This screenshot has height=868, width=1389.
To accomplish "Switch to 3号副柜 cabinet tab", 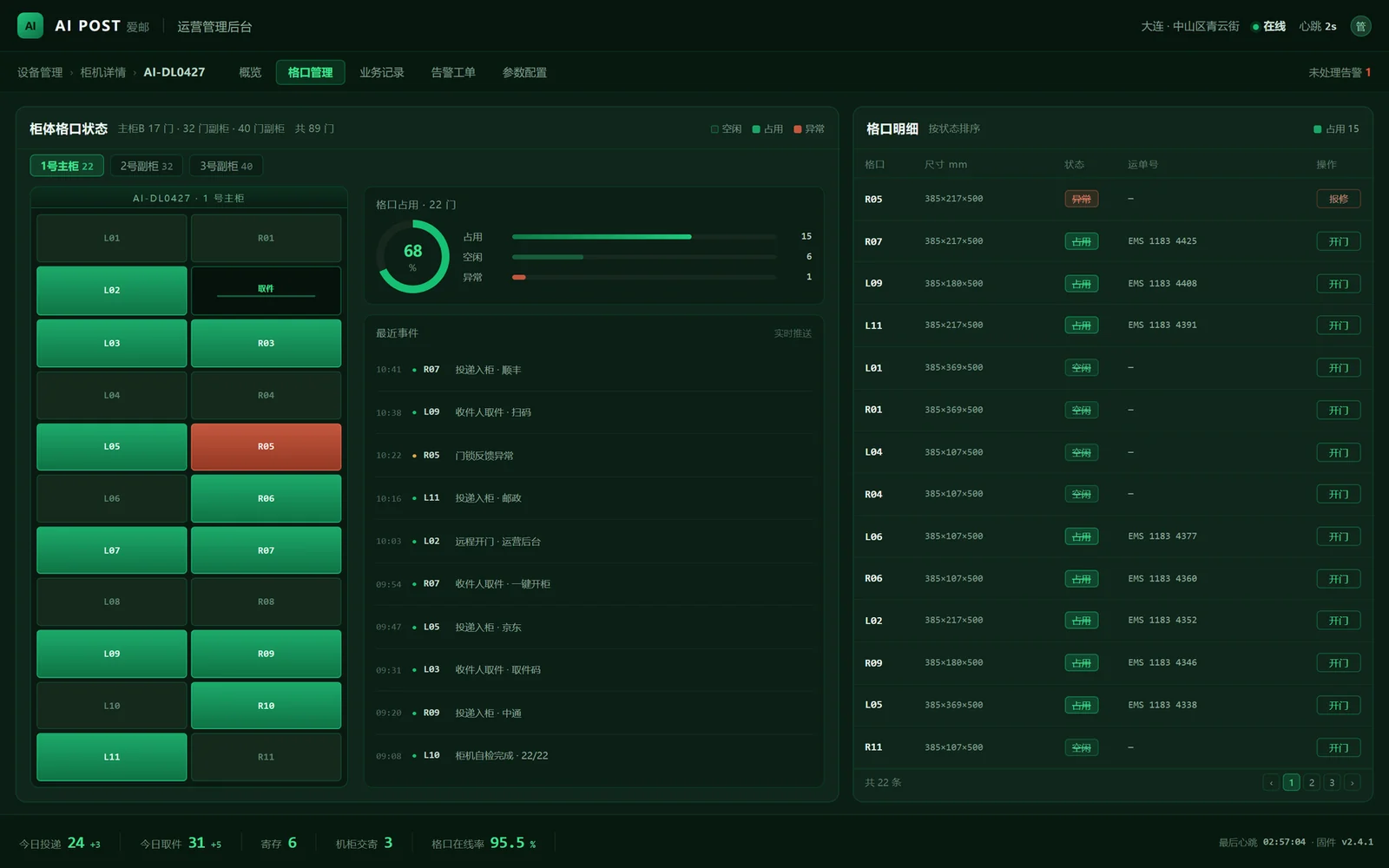I will click(226, 166).
